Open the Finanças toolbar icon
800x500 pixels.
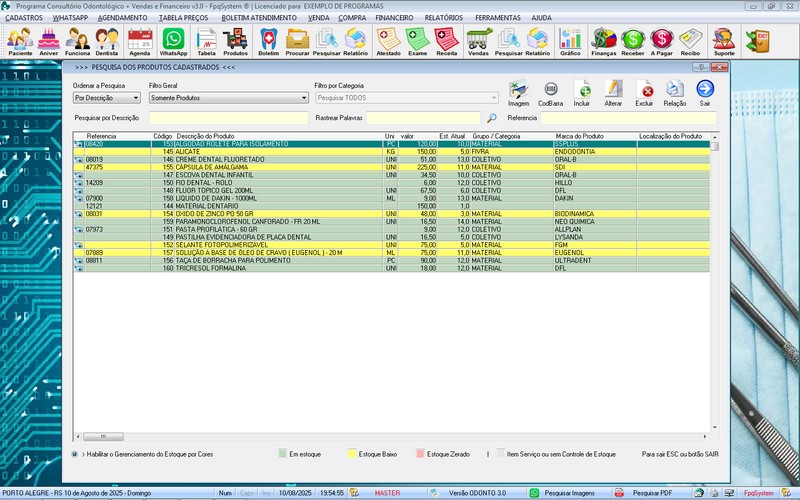coord(603,41)
